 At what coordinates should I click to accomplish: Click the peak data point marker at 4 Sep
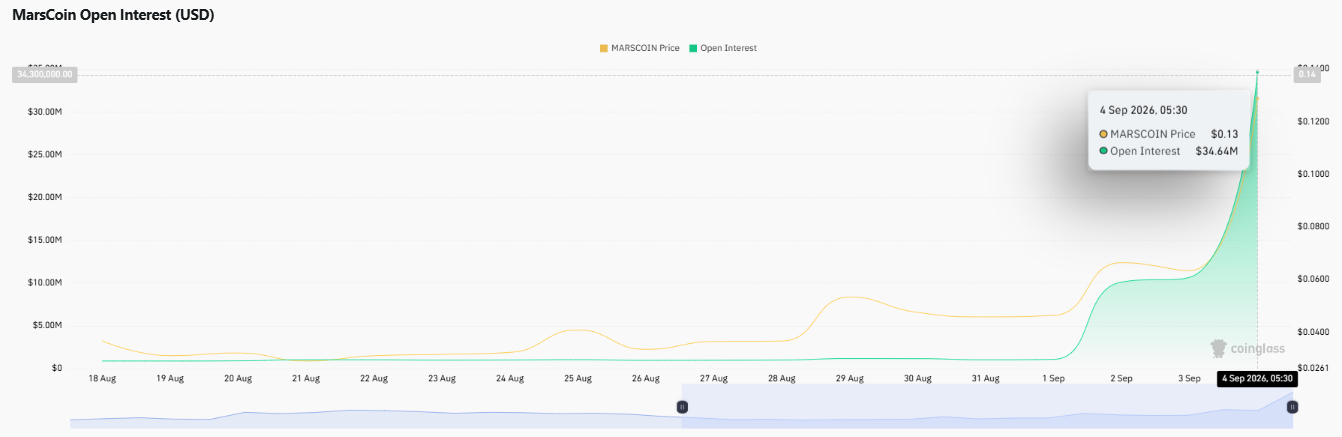1257,72
